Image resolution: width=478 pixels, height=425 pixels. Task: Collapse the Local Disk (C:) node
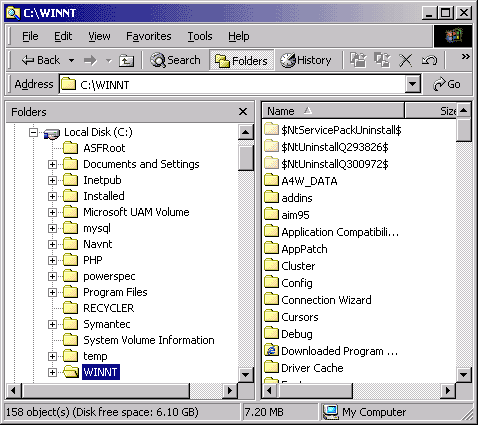coord(33,132)
